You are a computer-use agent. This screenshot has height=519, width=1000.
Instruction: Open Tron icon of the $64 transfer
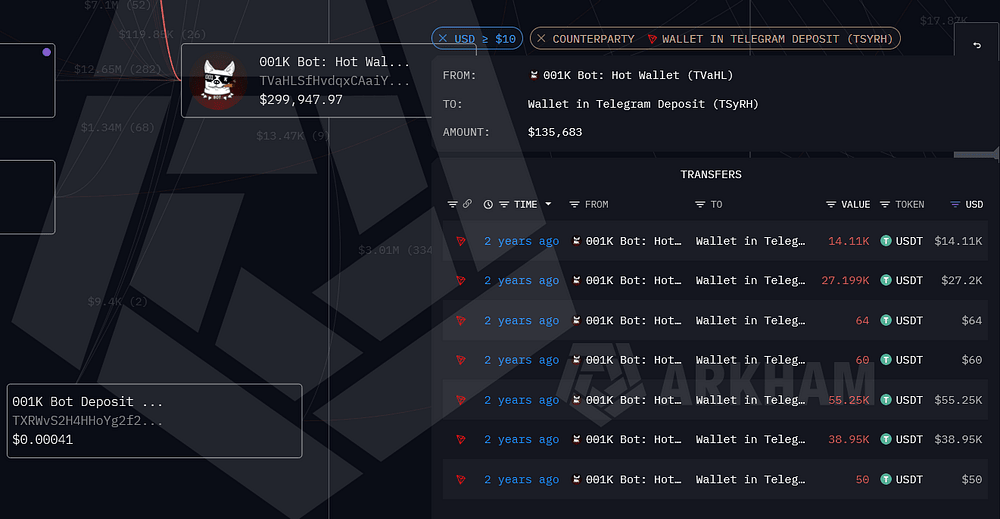(x=460, y=321)
